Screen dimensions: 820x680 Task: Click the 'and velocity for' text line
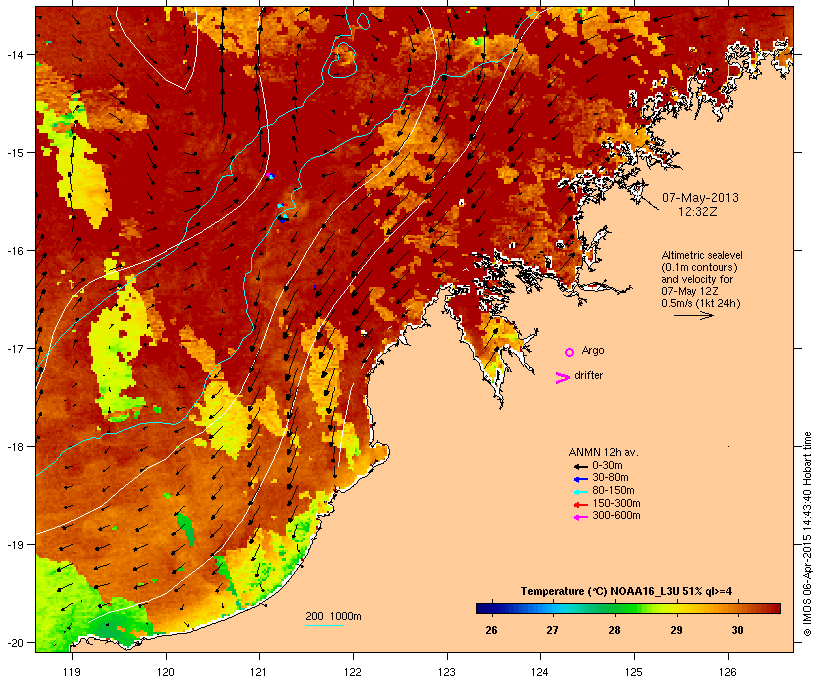pyautogui.click(x=697, y=279)
